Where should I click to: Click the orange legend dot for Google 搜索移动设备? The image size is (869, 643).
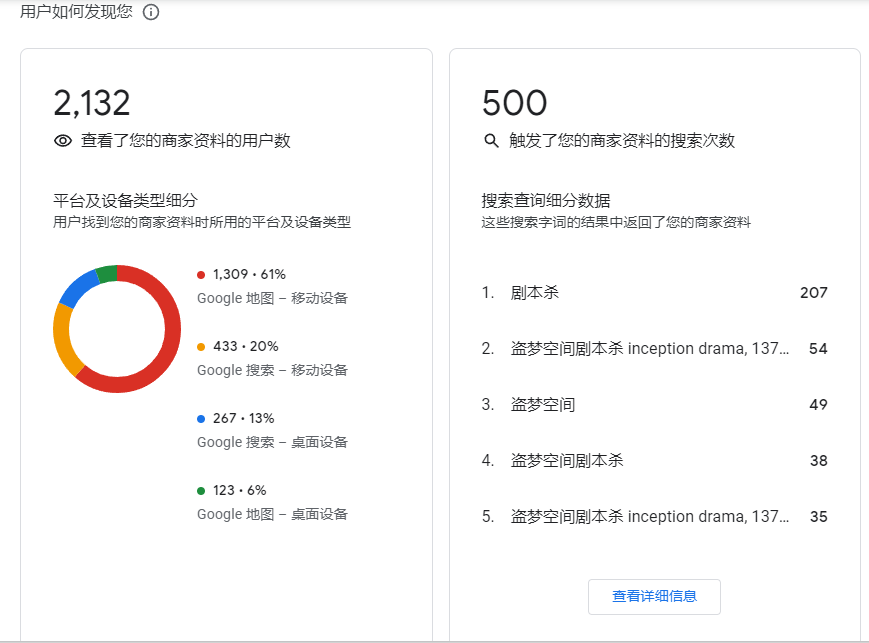[x=199, y=345]
